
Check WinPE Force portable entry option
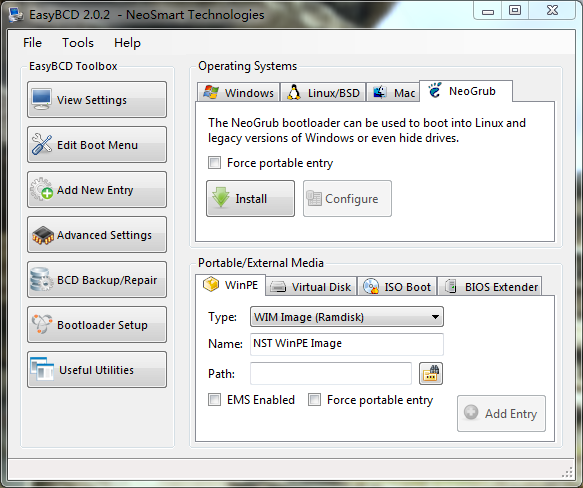coord(314,400)
